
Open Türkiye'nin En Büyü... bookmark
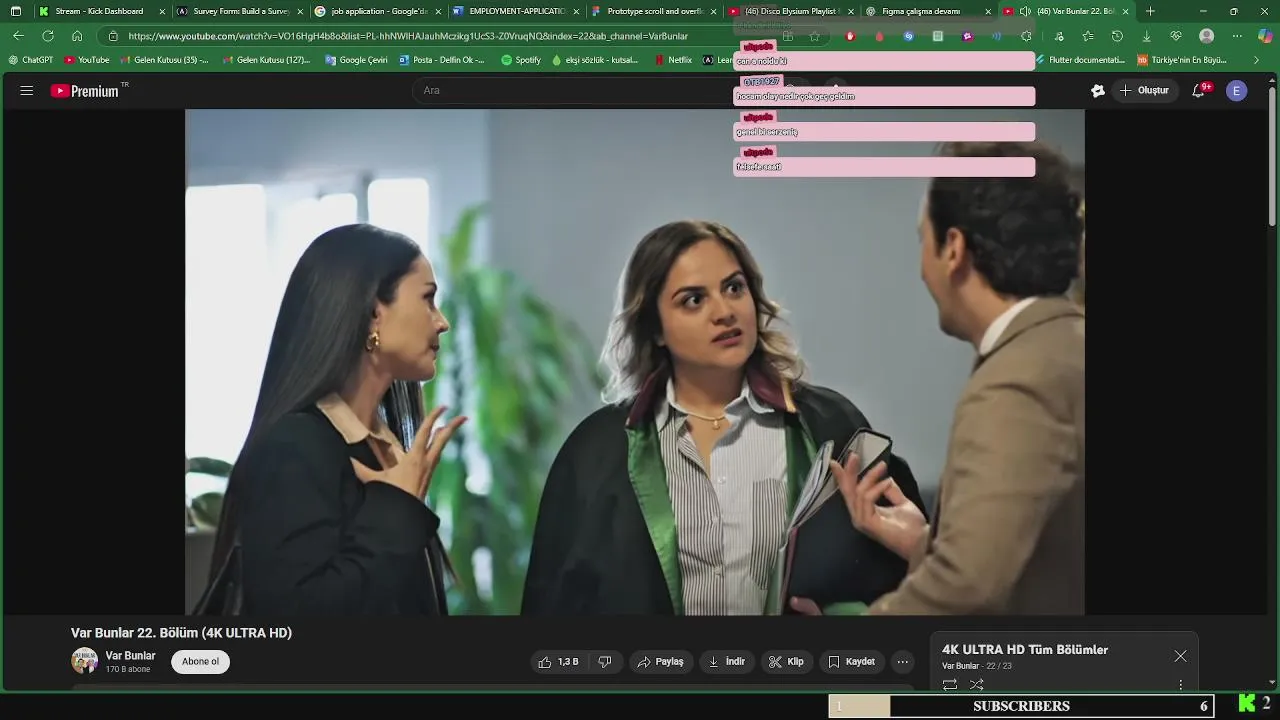tap(1182, 60)
